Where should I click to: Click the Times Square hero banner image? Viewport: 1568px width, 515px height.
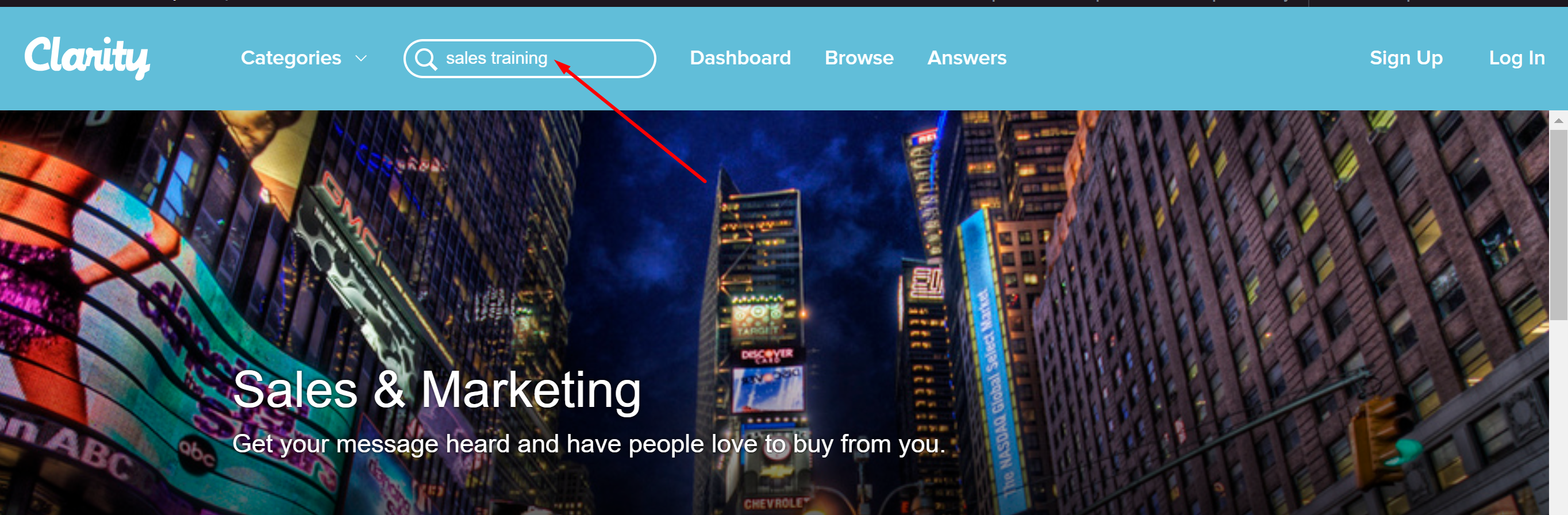(x=774, y=312)
